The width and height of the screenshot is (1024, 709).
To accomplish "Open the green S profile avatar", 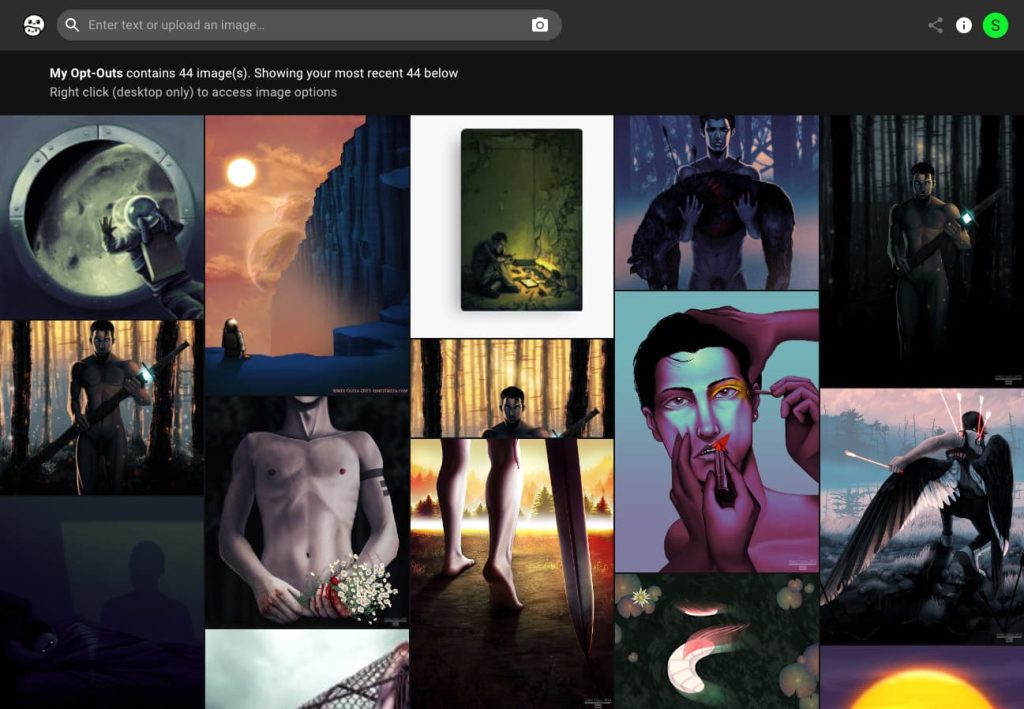I will pos(995,25).
